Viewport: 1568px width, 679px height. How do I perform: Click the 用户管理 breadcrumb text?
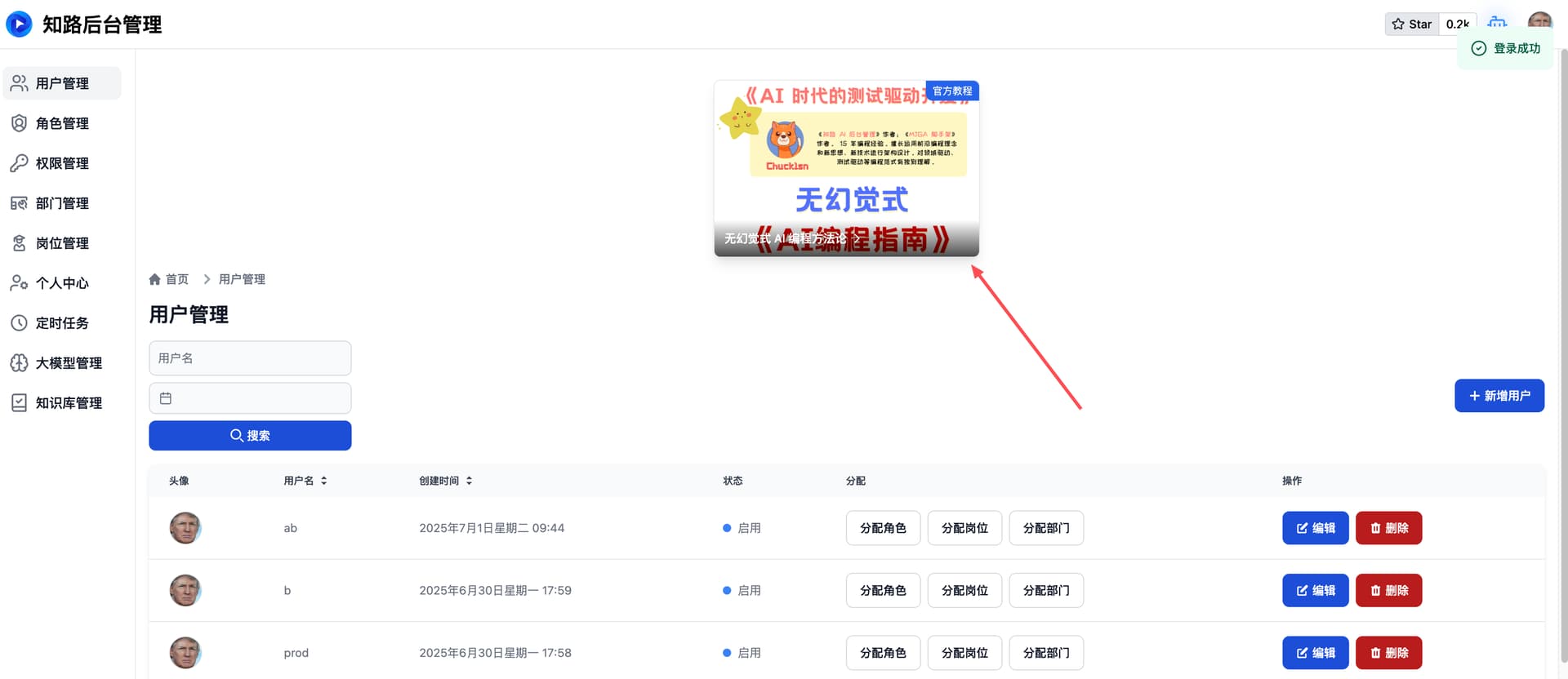pos(242,279)
